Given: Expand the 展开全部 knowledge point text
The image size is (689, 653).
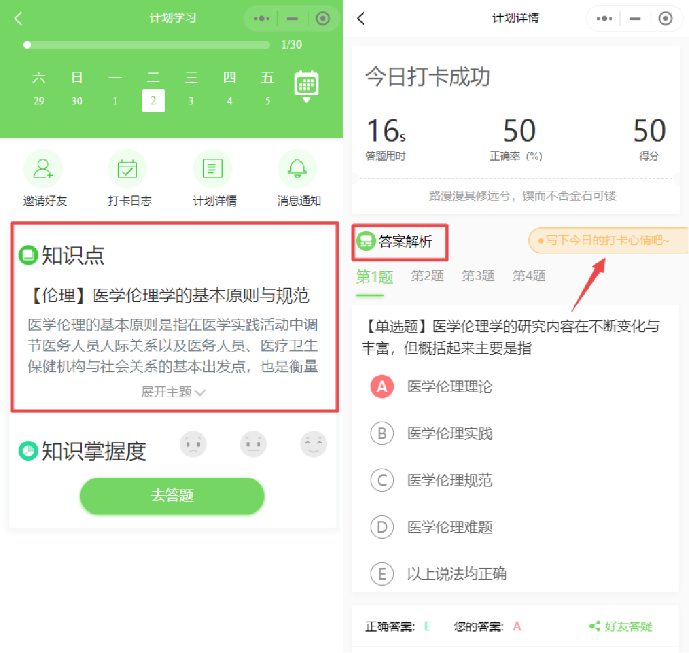Looking at the screenshot, I should (x=173, y=392).
